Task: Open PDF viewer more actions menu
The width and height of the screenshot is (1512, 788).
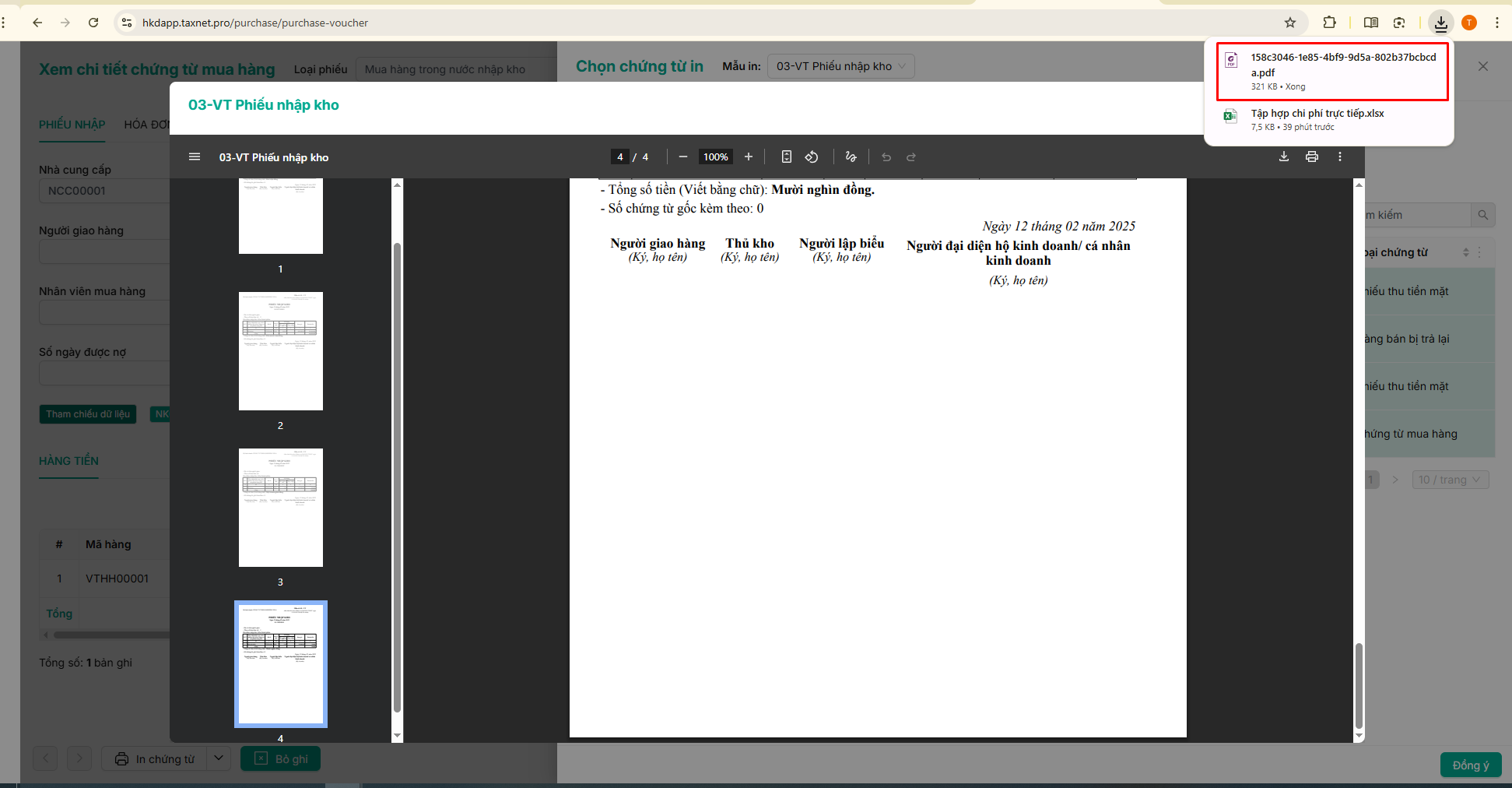Action: (1340, 157)
